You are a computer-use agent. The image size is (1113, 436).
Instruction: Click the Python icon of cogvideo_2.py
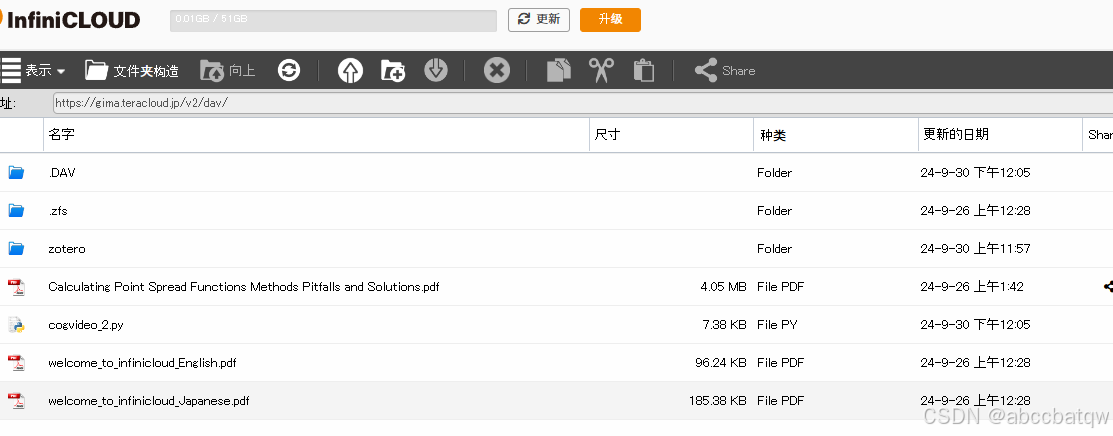point(16,325)
